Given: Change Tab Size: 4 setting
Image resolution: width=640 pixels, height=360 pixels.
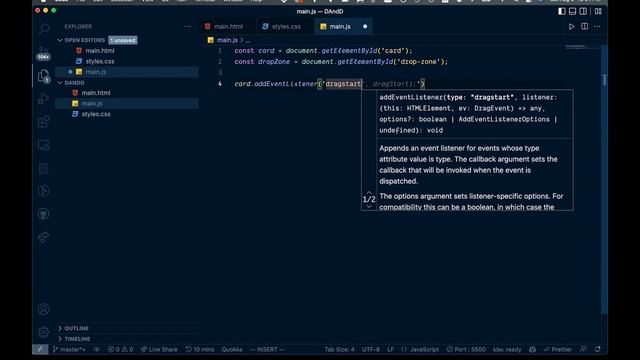Looking at the screenshot, I should (339, 349).
